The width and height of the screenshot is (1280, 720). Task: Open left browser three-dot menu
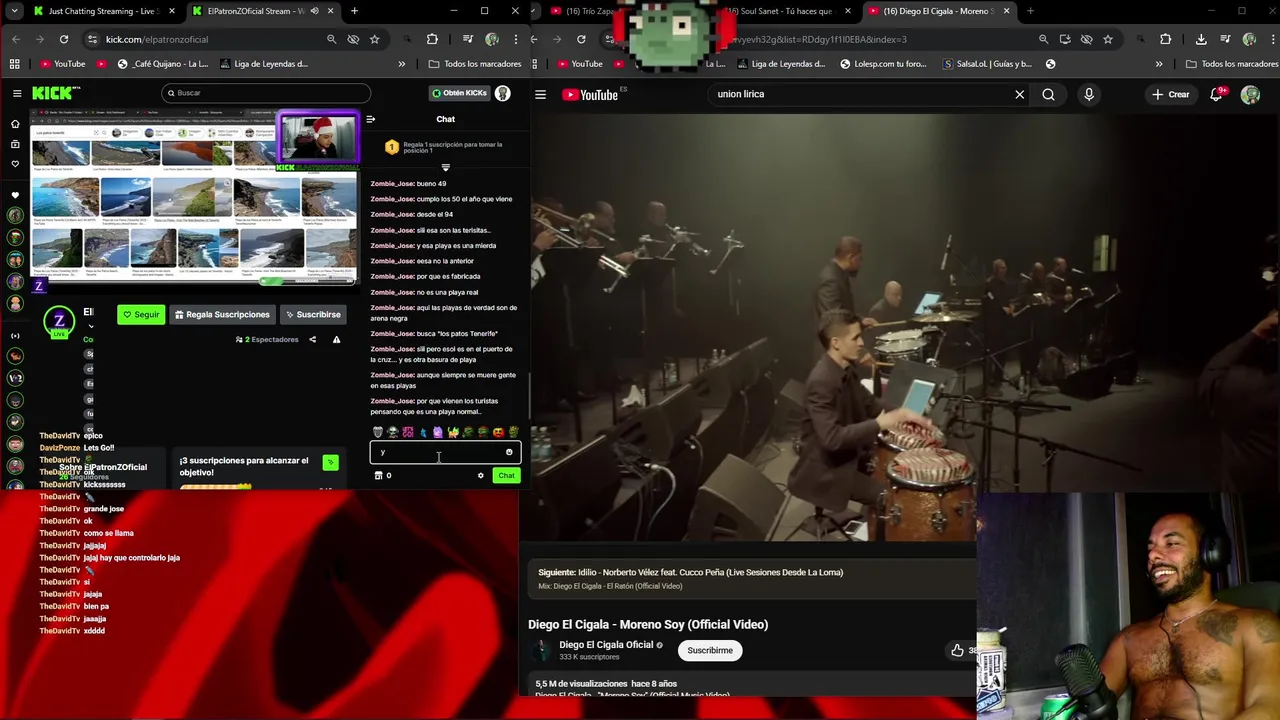pos(518,39)
